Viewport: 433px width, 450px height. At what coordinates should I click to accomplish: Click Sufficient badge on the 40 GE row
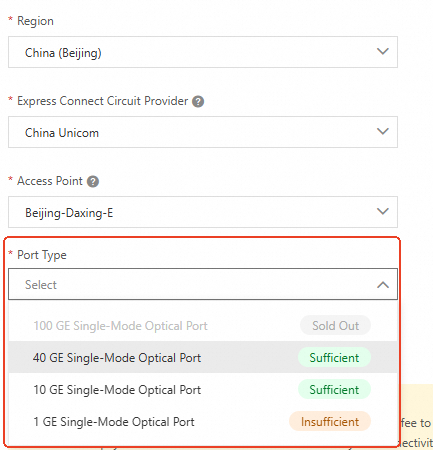click(334, 357)
